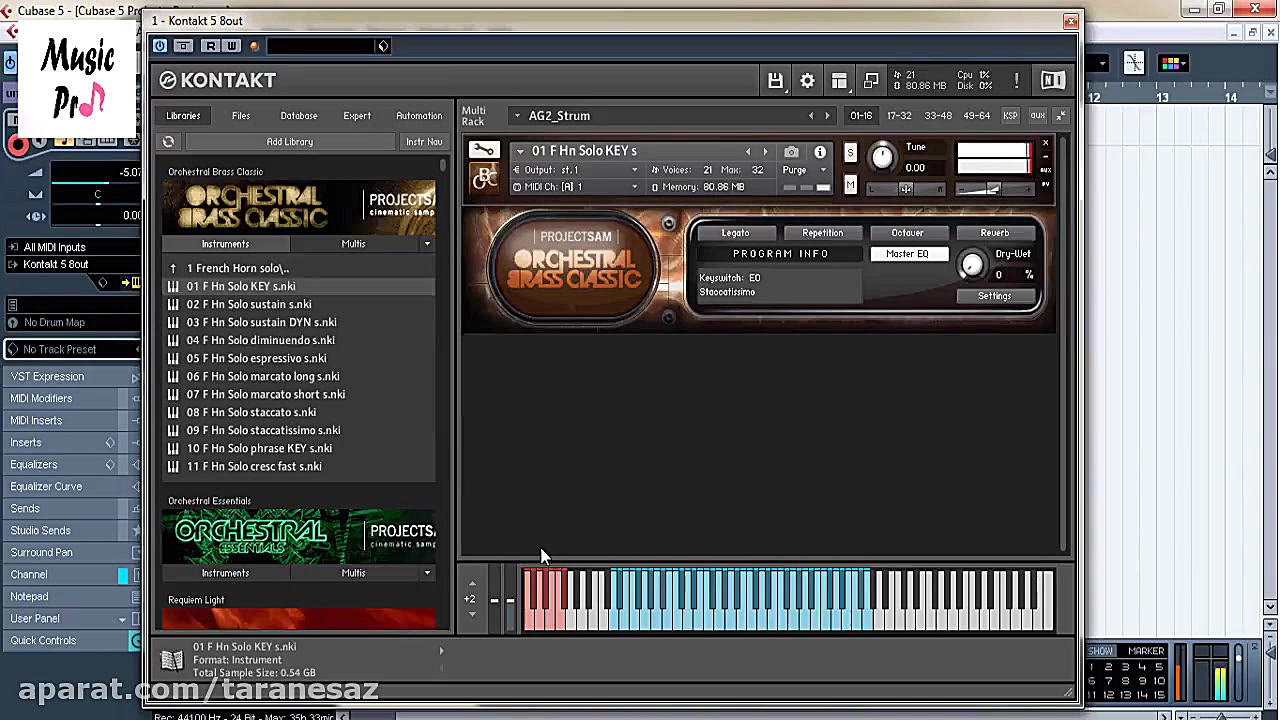
Task: Click the instrument info (i) icon
Action: pyautogui.click(x=820, y=152)
